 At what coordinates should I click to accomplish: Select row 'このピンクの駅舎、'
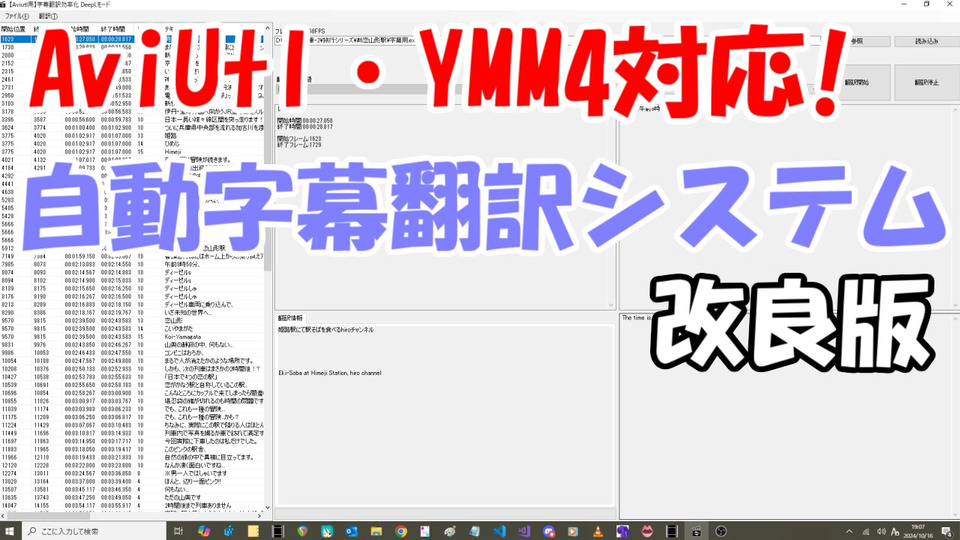(133, 449)
